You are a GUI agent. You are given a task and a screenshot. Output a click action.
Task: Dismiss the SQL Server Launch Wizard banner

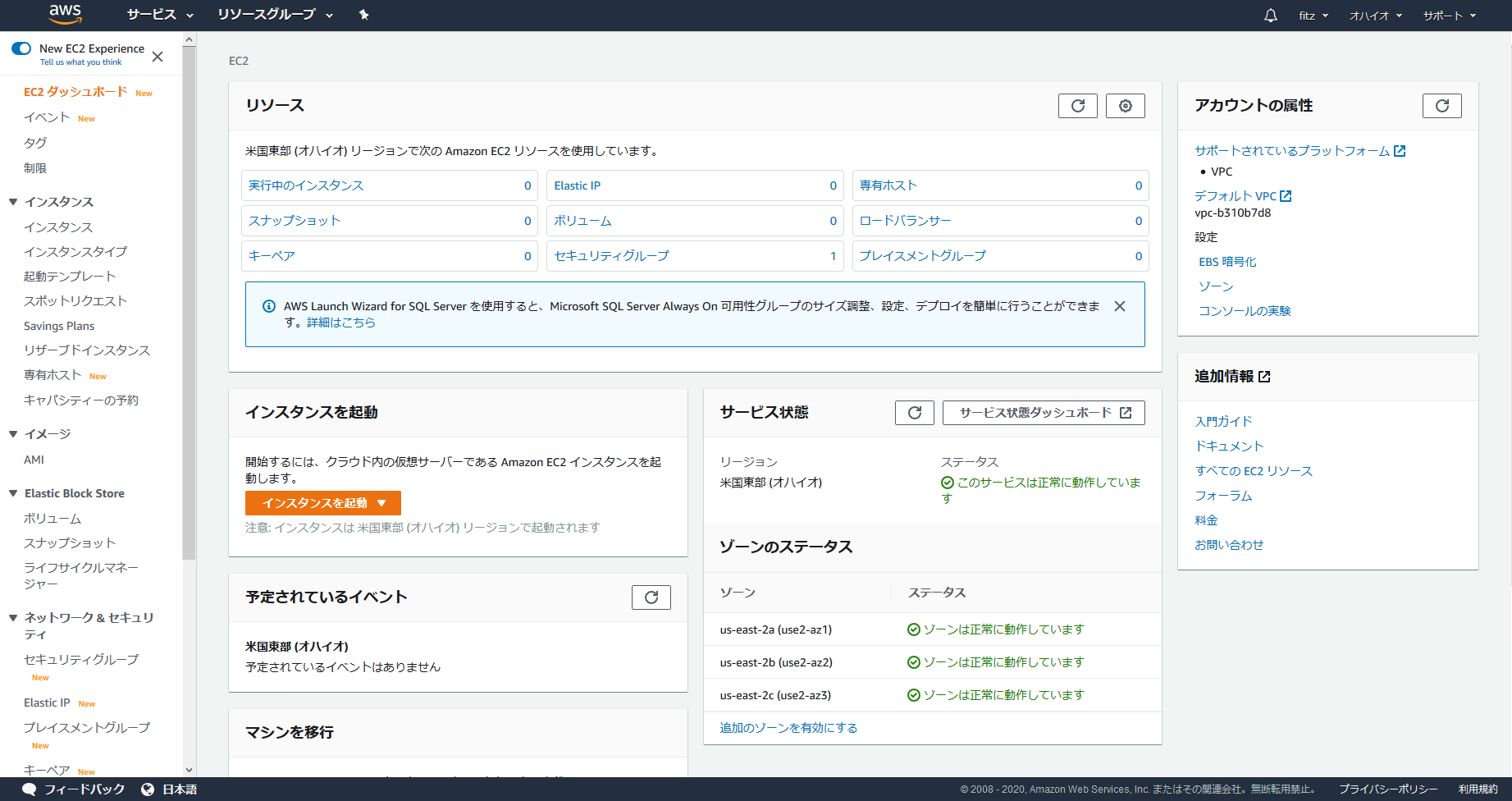pos(1119,305)
